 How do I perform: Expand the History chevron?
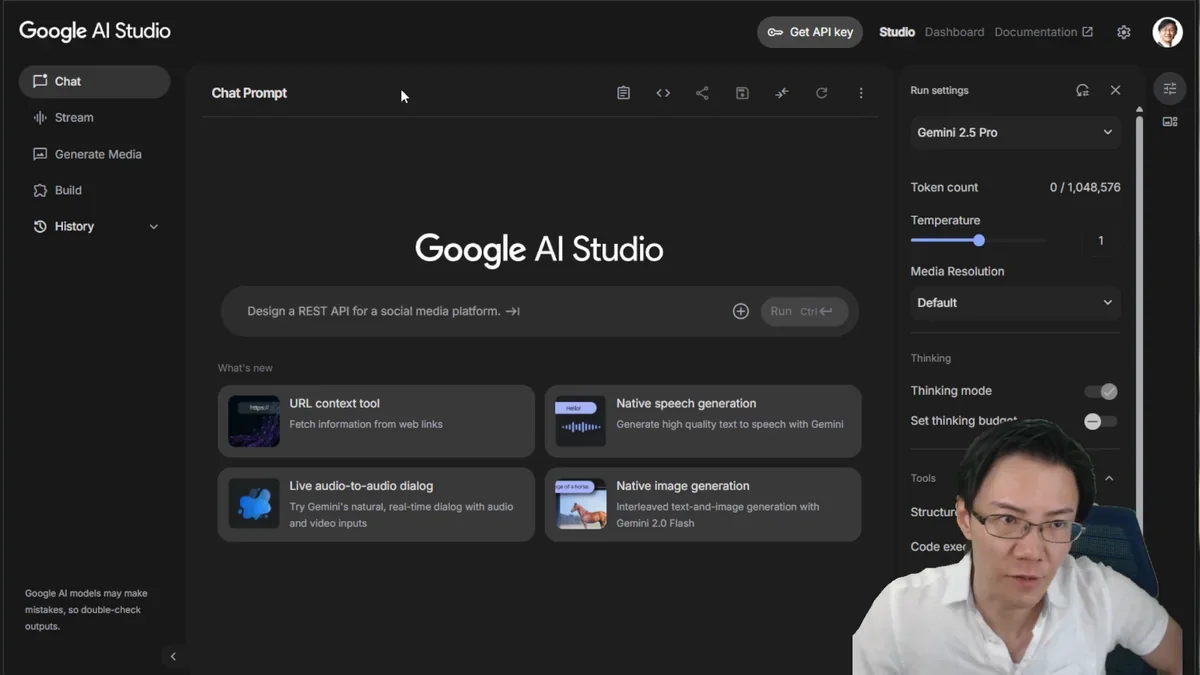[154, 227]
